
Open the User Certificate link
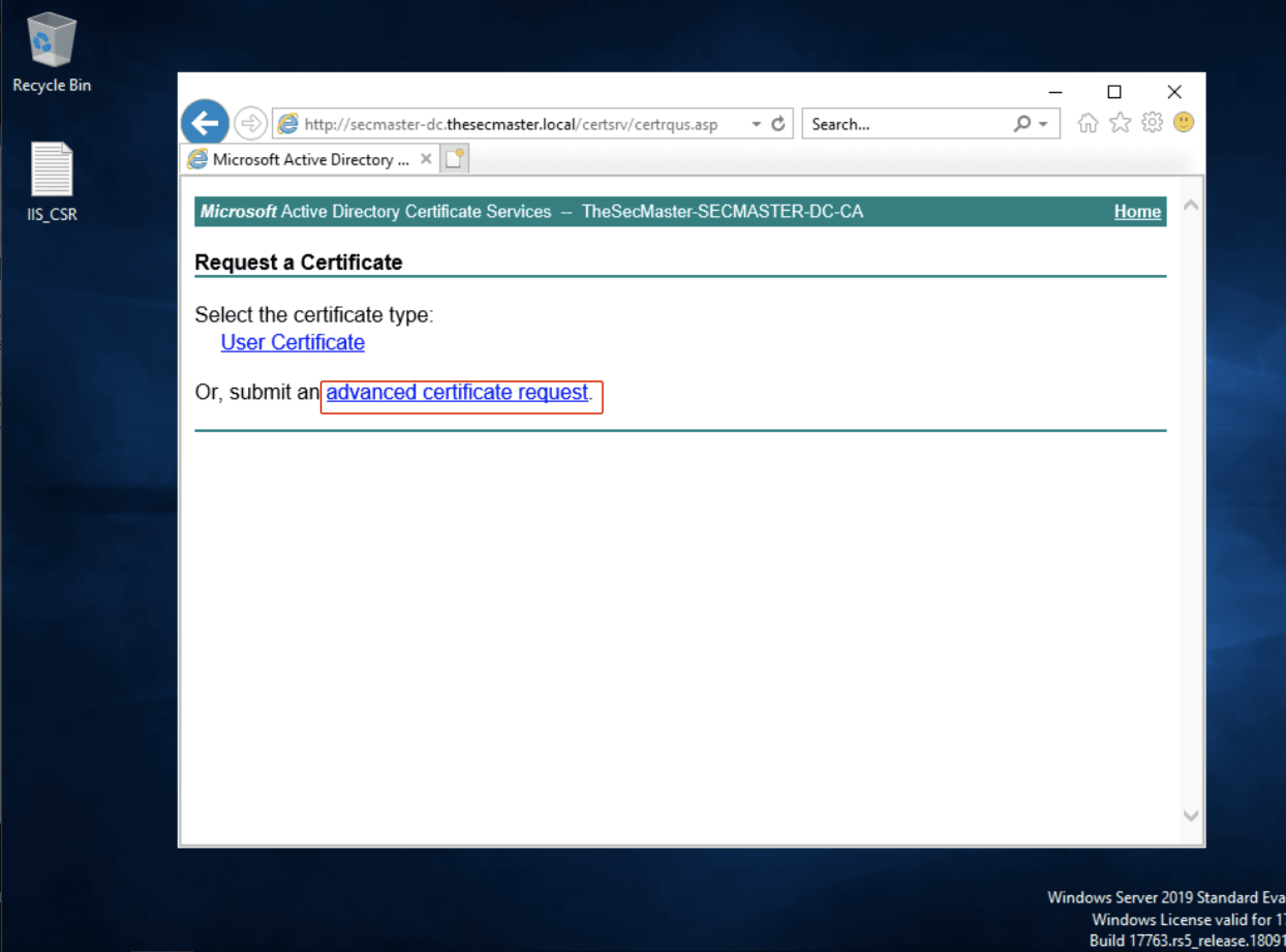[293, 342]
